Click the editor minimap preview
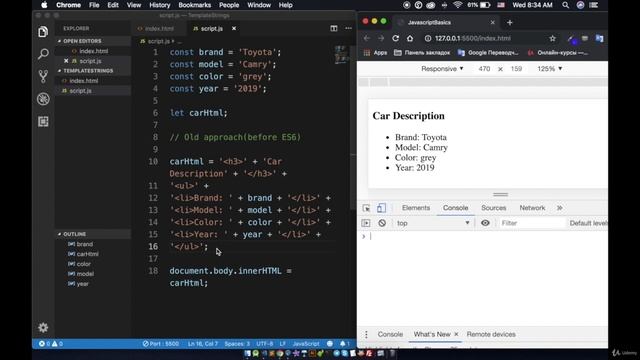The width and height of the screenshot is (640, 360). coord(341,54)
